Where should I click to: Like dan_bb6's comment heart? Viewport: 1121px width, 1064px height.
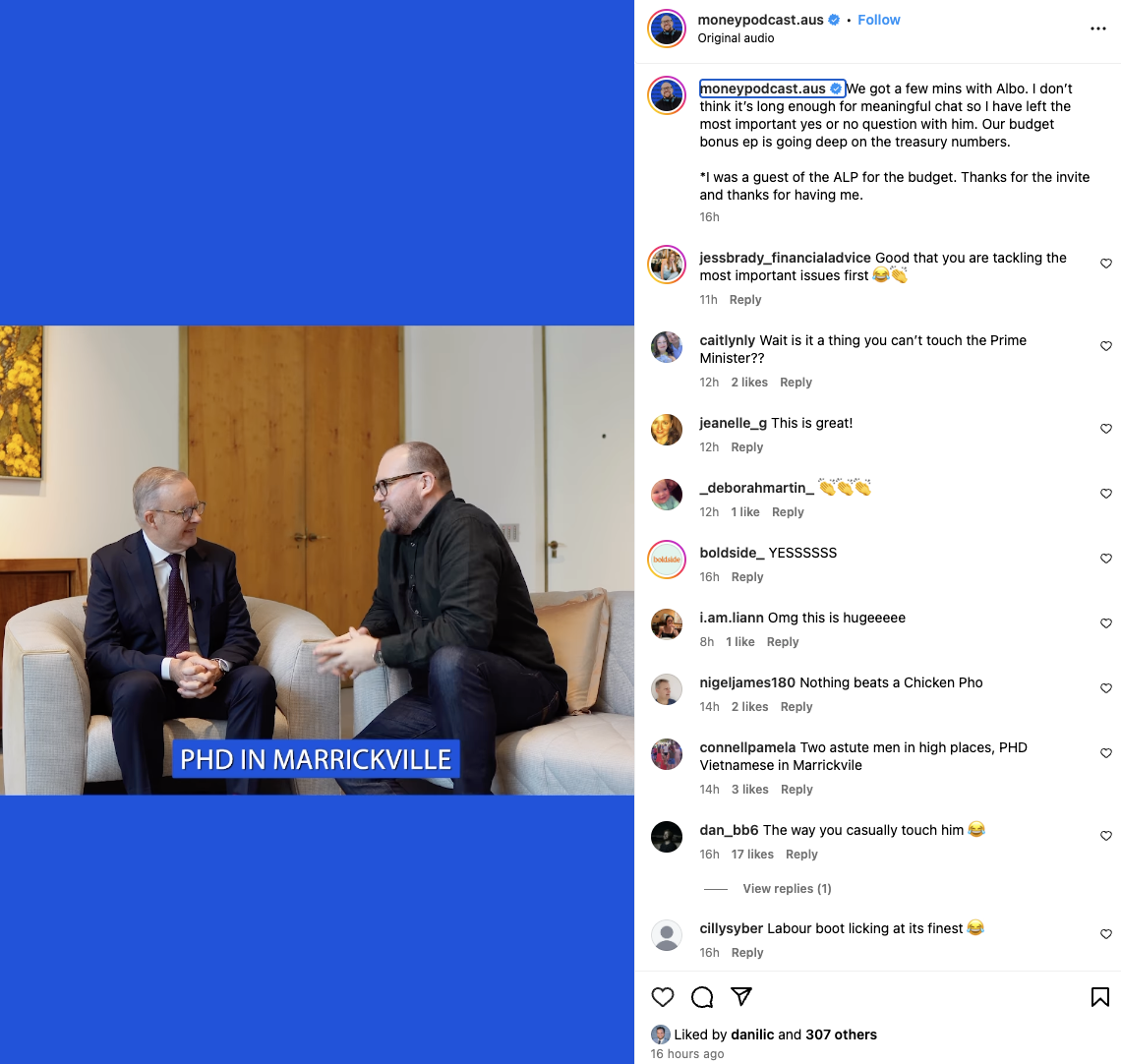coord(1106,836)
